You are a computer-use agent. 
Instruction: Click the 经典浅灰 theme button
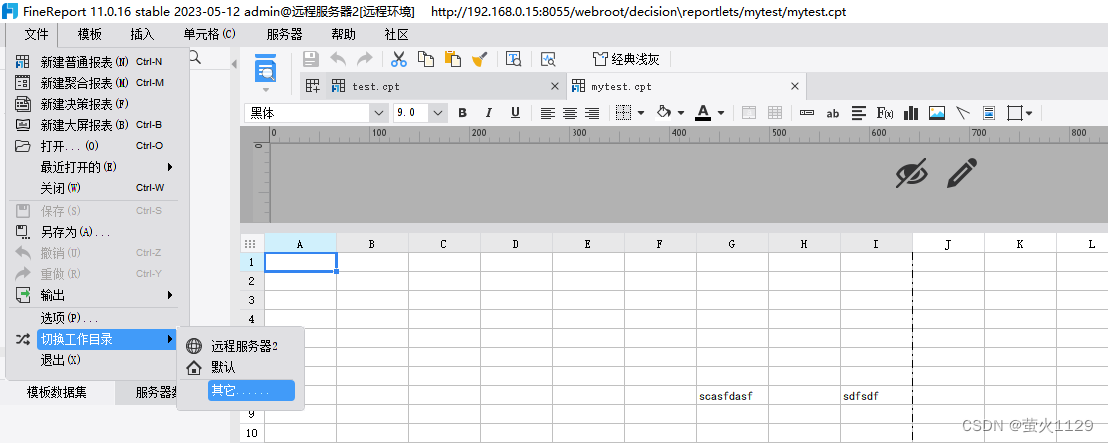point(626,59)
